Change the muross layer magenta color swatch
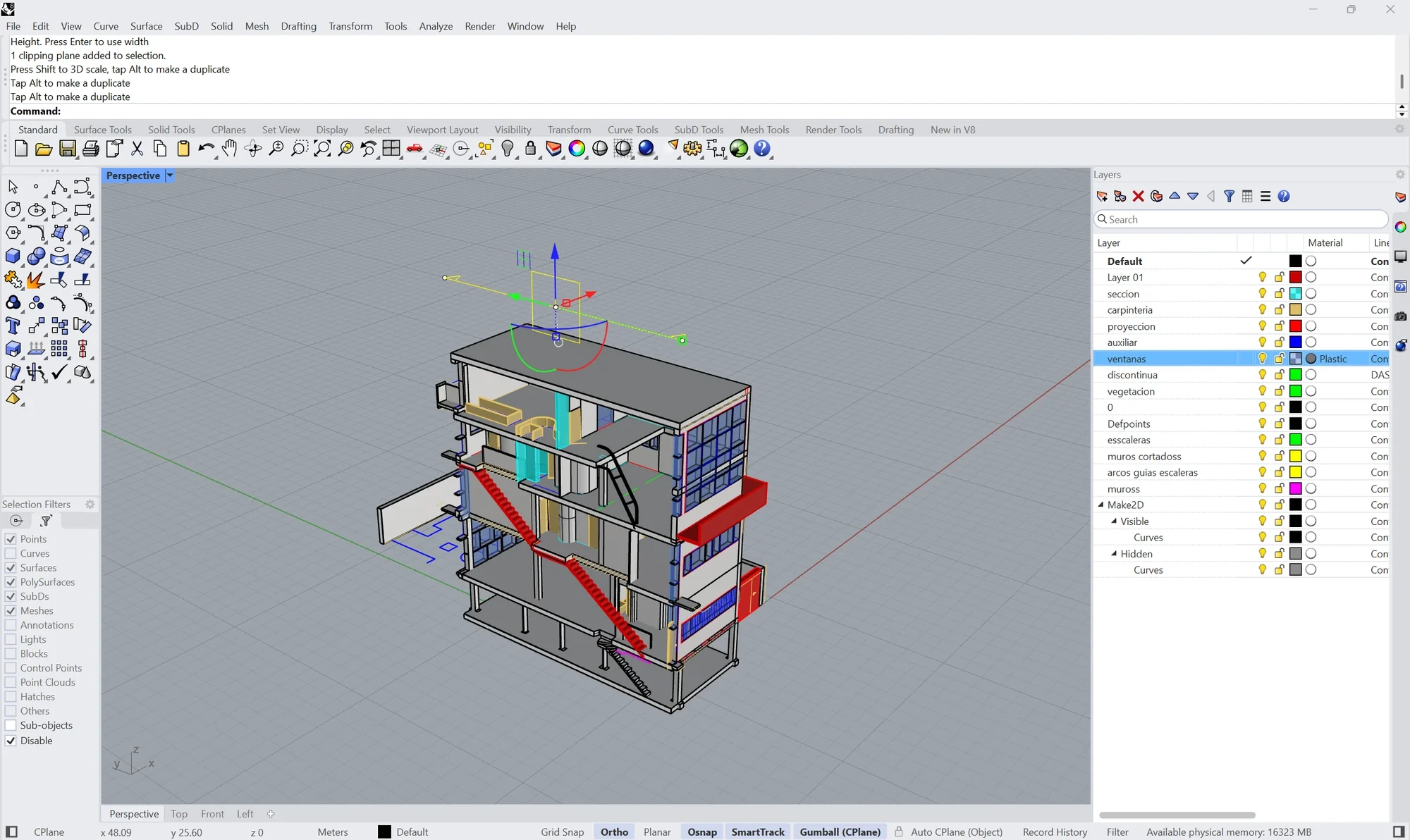 click(1295, 489)
